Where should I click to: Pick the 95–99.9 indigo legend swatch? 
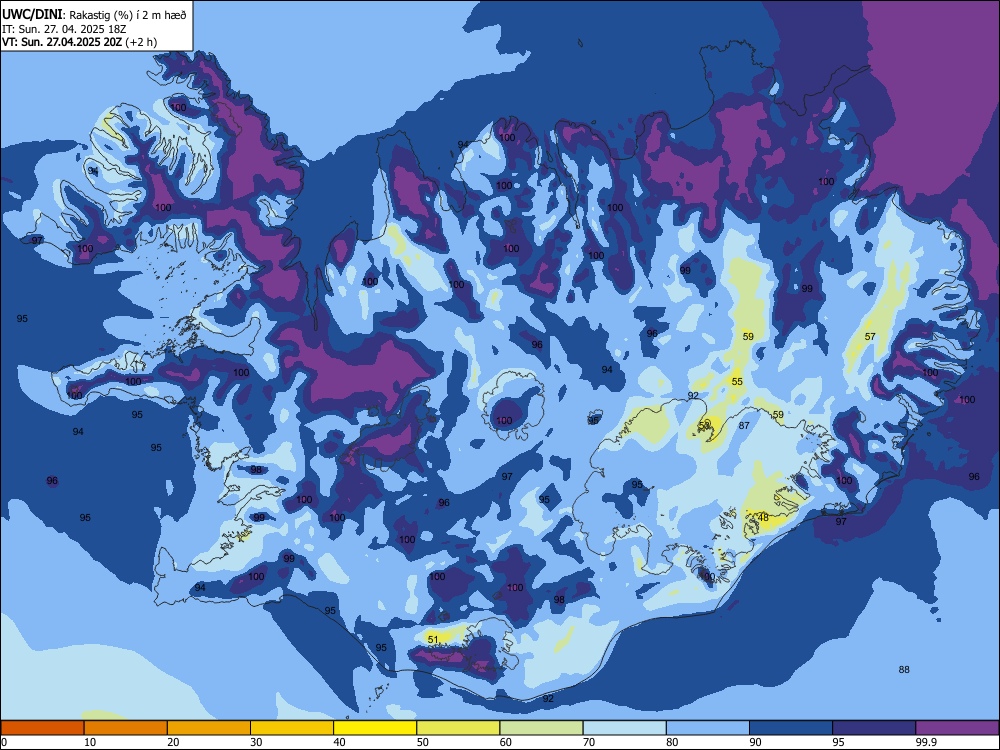point(874,728)
